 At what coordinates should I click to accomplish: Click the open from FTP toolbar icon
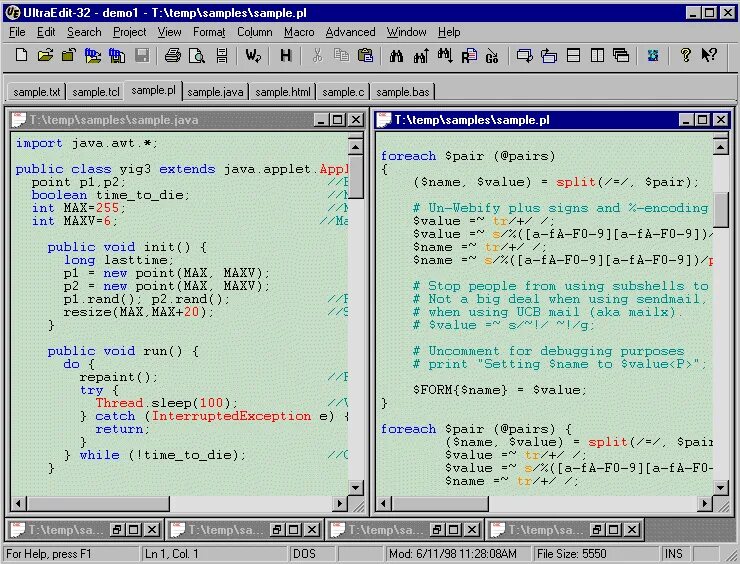[93, 55]
